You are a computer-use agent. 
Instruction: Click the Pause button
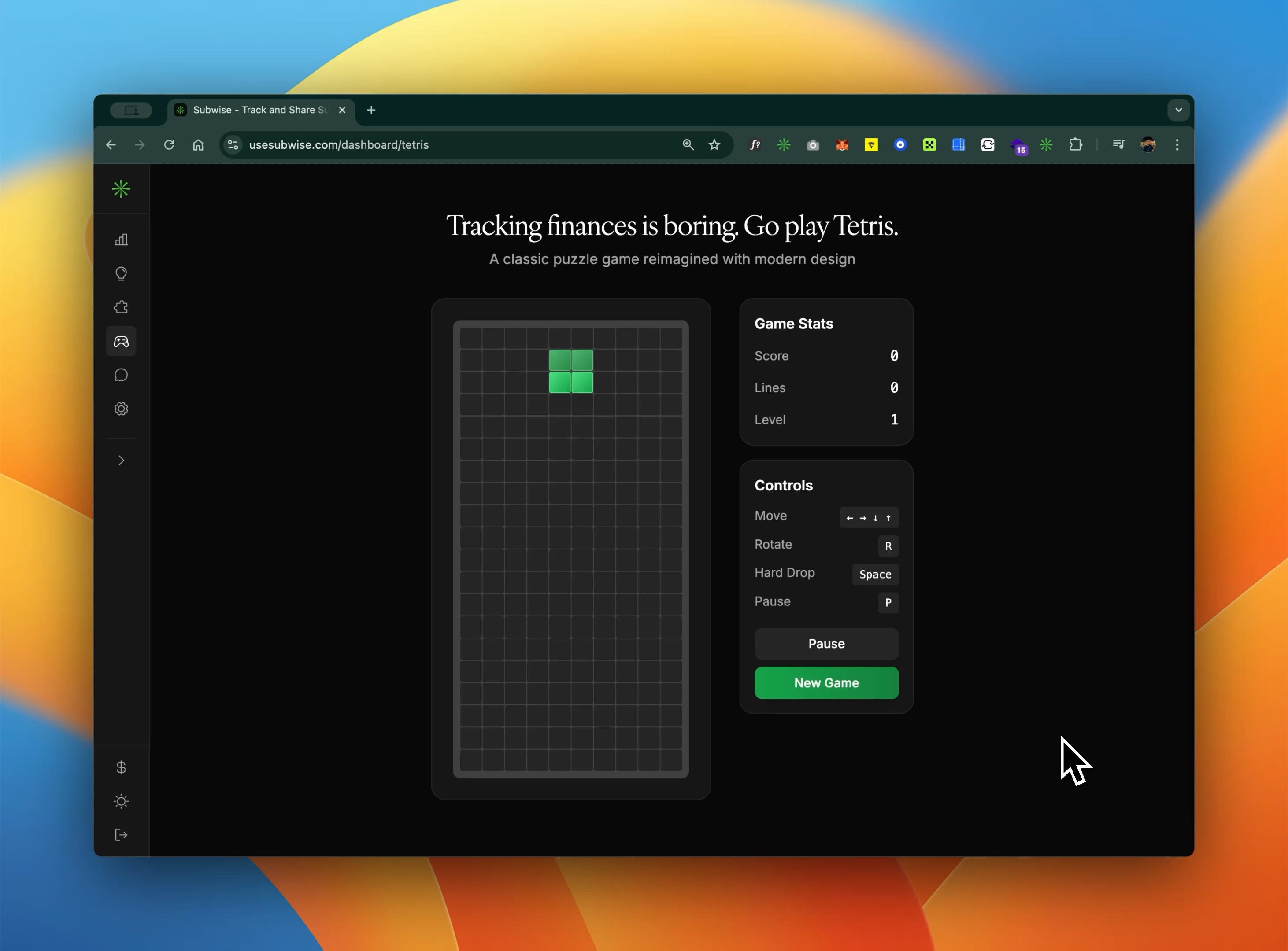827,644
